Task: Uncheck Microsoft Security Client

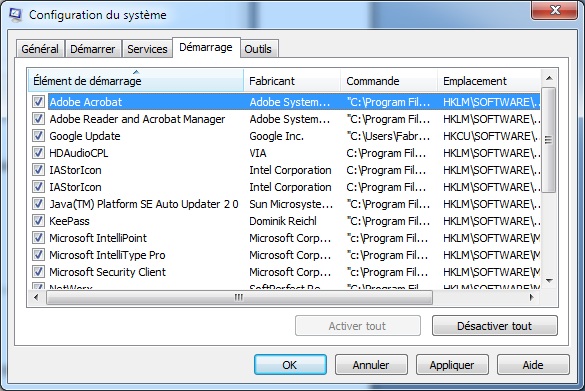Action: coord(38,272)
